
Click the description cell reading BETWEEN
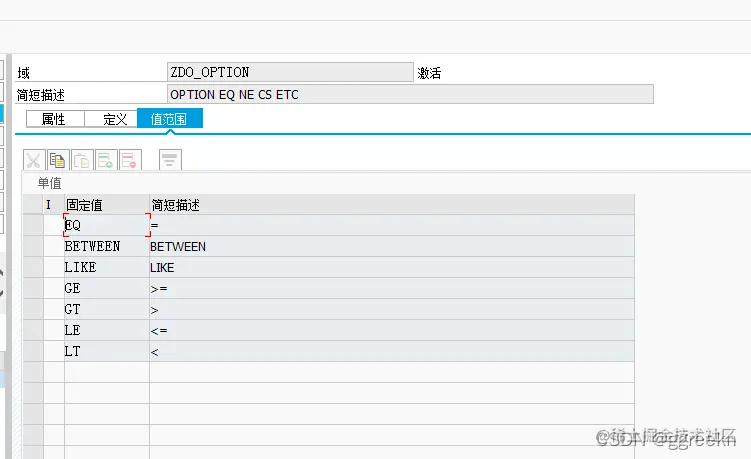pyautogui.click(x=392, y=246)
